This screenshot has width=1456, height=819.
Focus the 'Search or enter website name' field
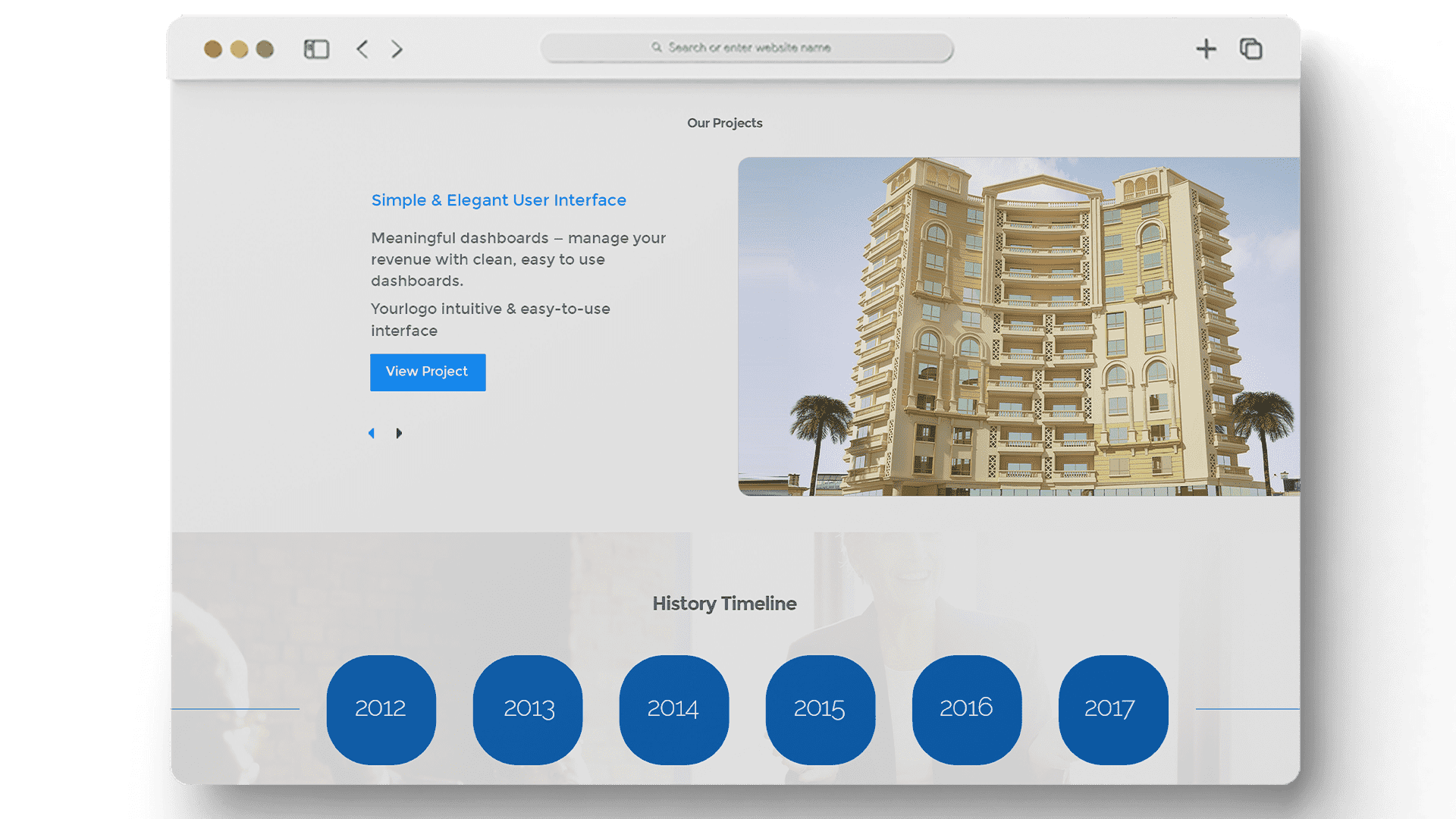pyautogui.click(x=747, y=48)
